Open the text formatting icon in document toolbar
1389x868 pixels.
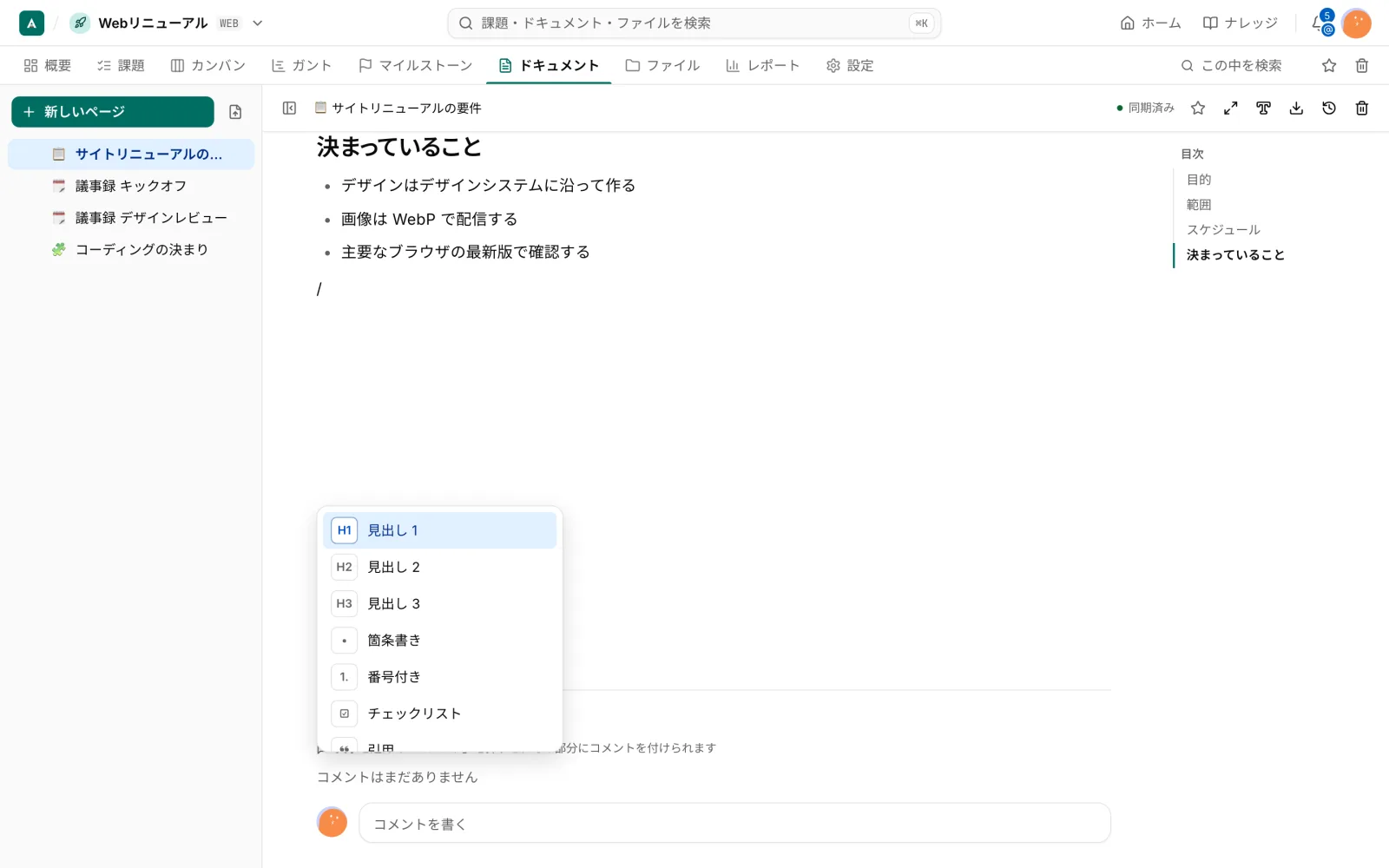pyautogui.click(x=1264, y=108)
